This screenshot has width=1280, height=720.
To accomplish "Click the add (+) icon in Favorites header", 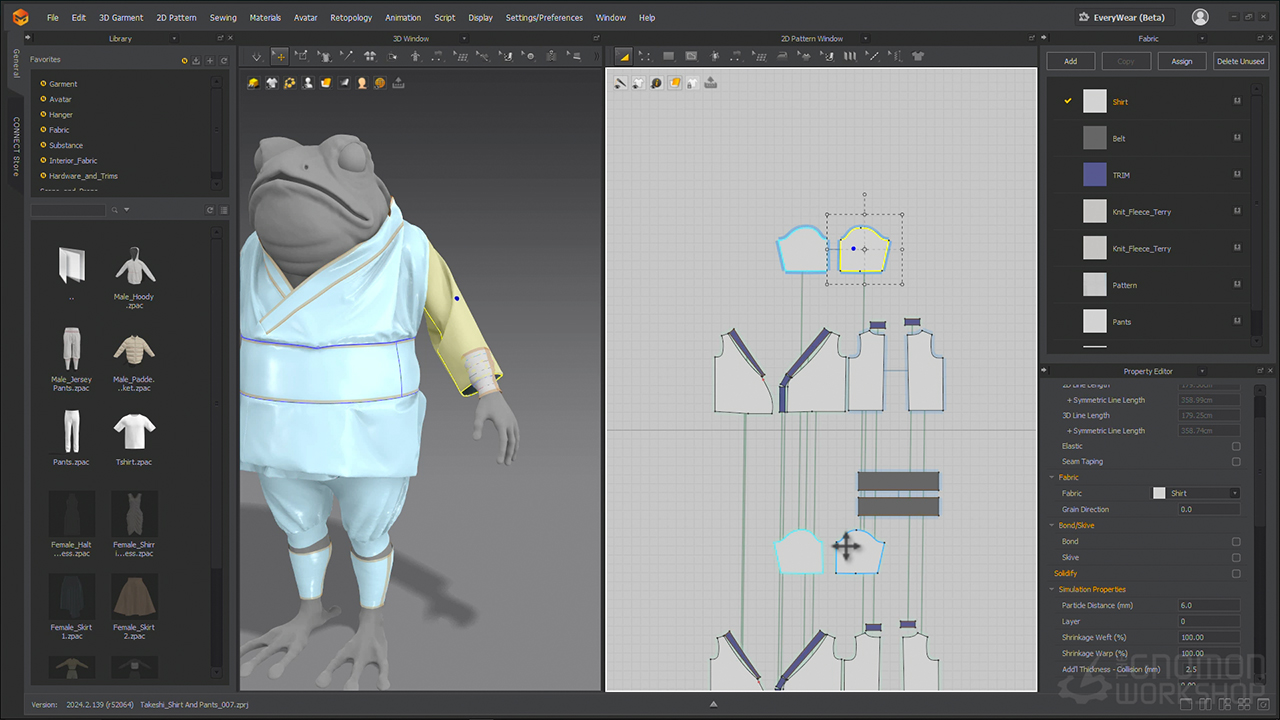I will (210, 60).
